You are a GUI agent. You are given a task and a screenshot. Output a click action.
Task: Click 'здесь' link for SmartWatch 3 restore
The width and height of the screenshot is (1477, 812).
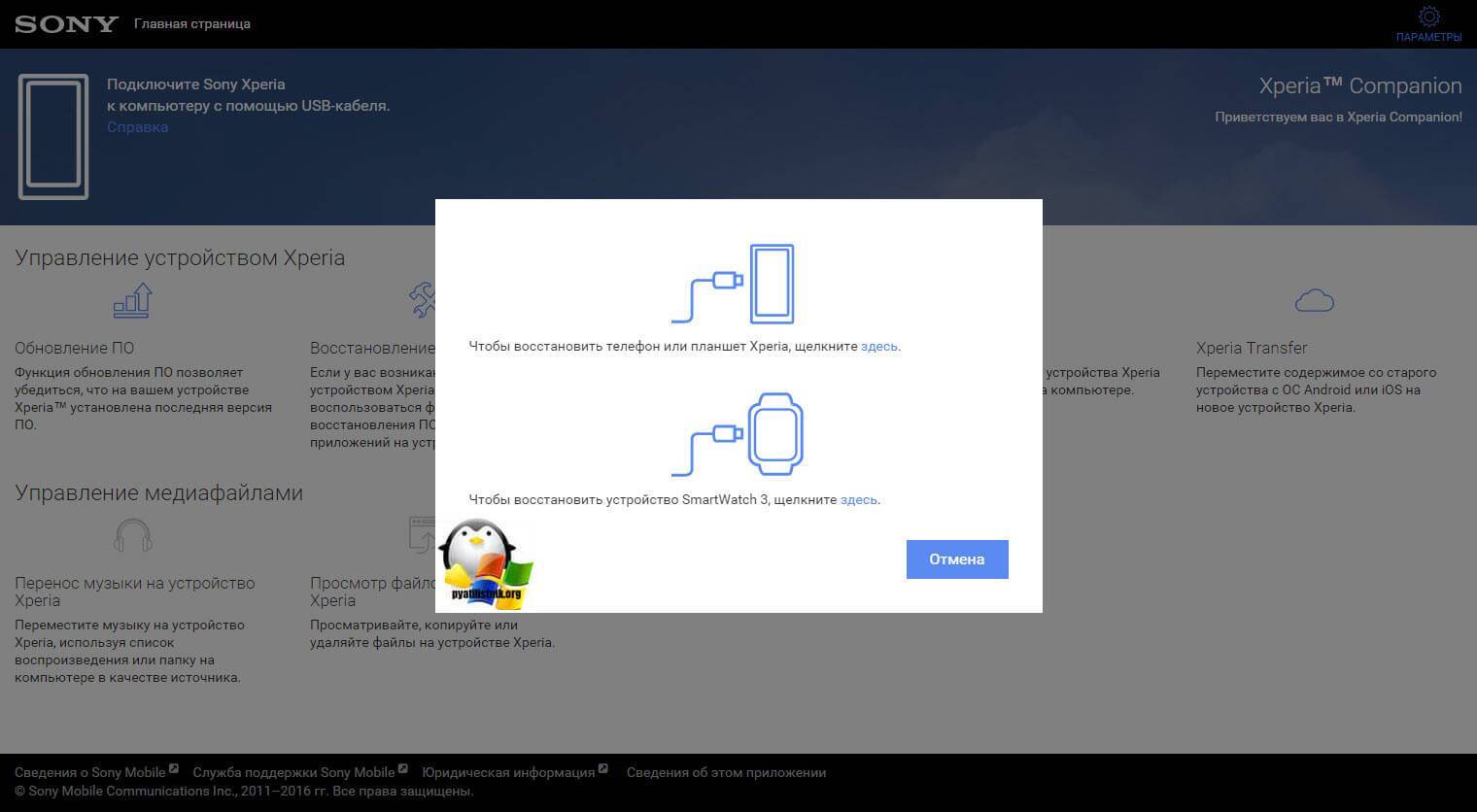(858, 500)
